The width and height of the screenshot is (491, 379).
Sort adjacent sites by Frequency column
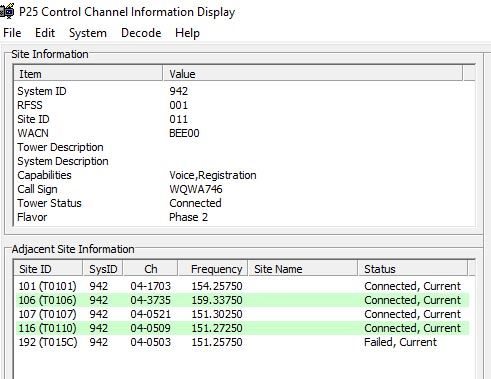click(213, 269)
